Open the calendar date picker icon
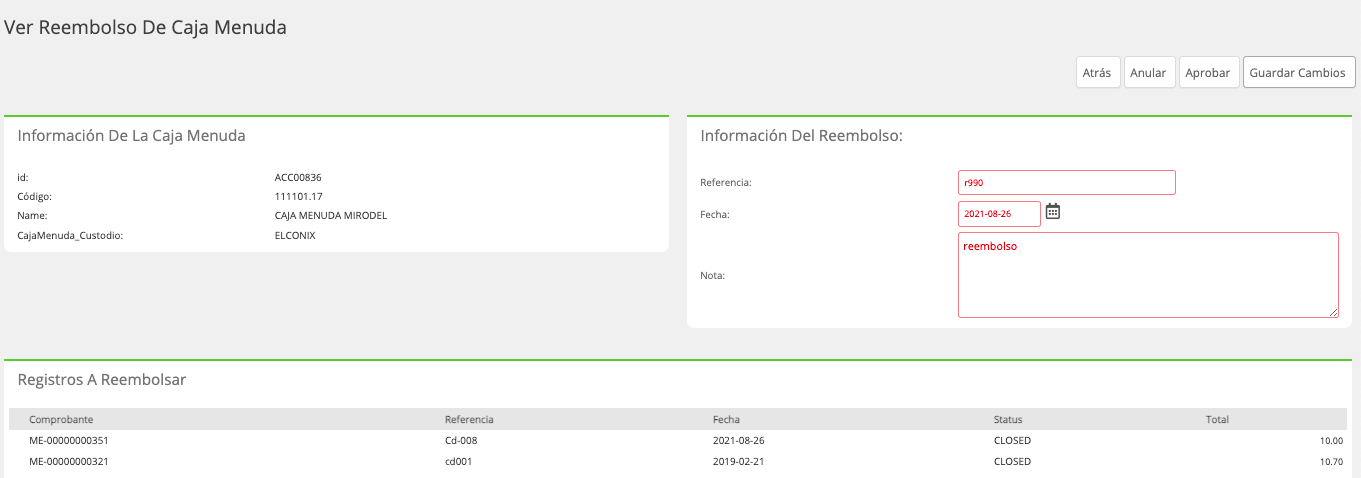 coord(1052,211)
